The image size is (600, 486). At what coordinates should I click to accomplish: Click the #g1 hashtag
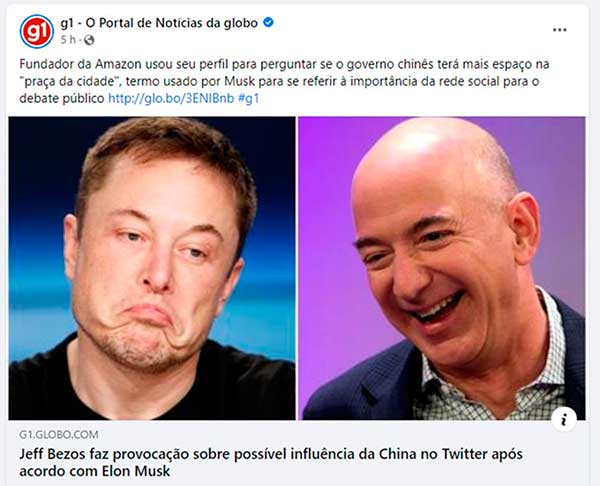click(248, 98)
